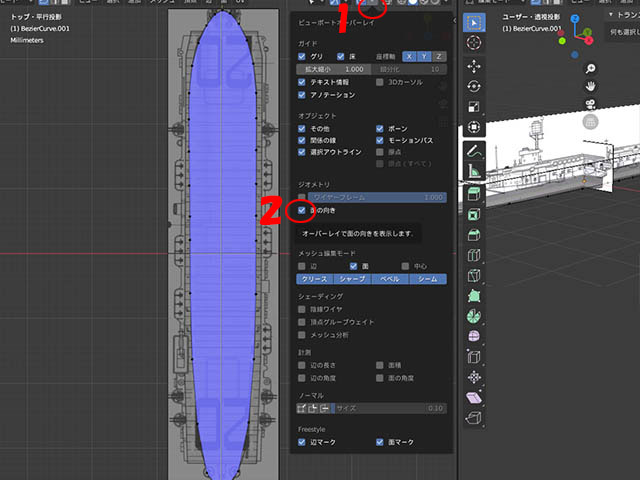This screenshot has height=480, width=640.
Task: Select the Shear tool
Action: (x=474, y=398)
